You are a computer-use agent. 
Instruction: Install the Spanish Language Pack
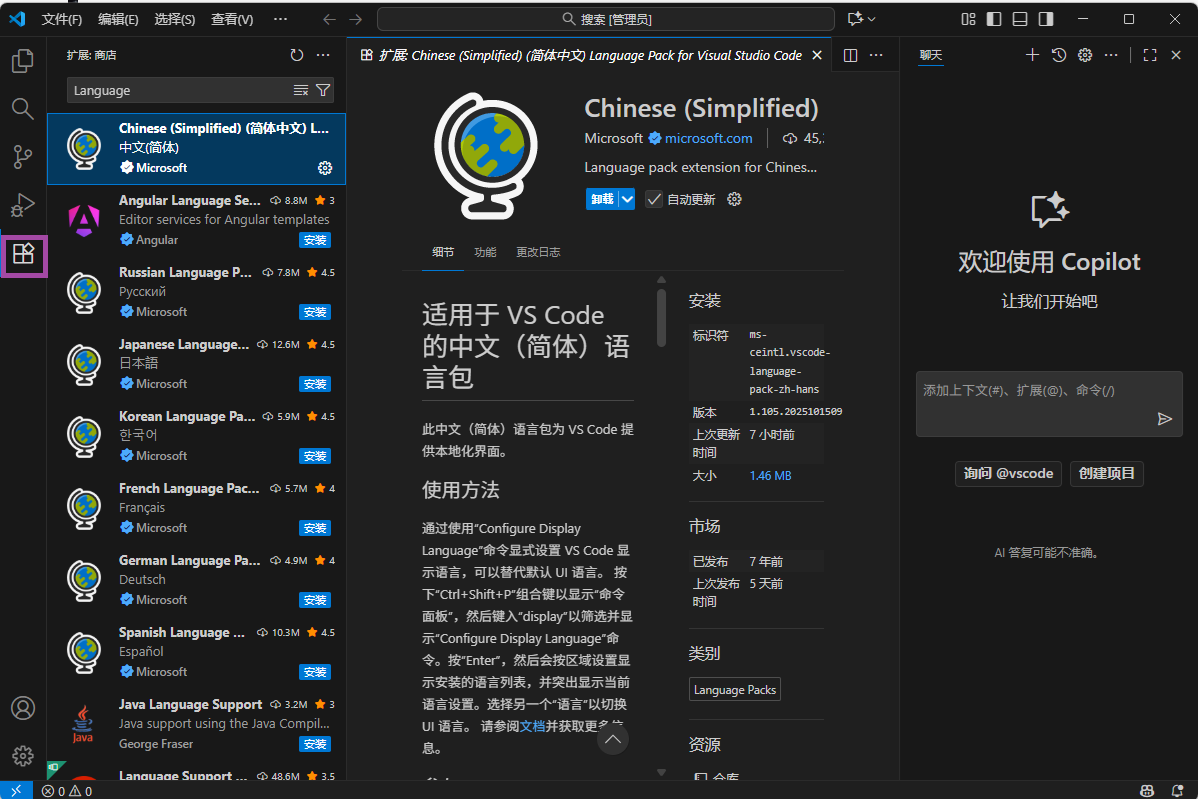315,672
